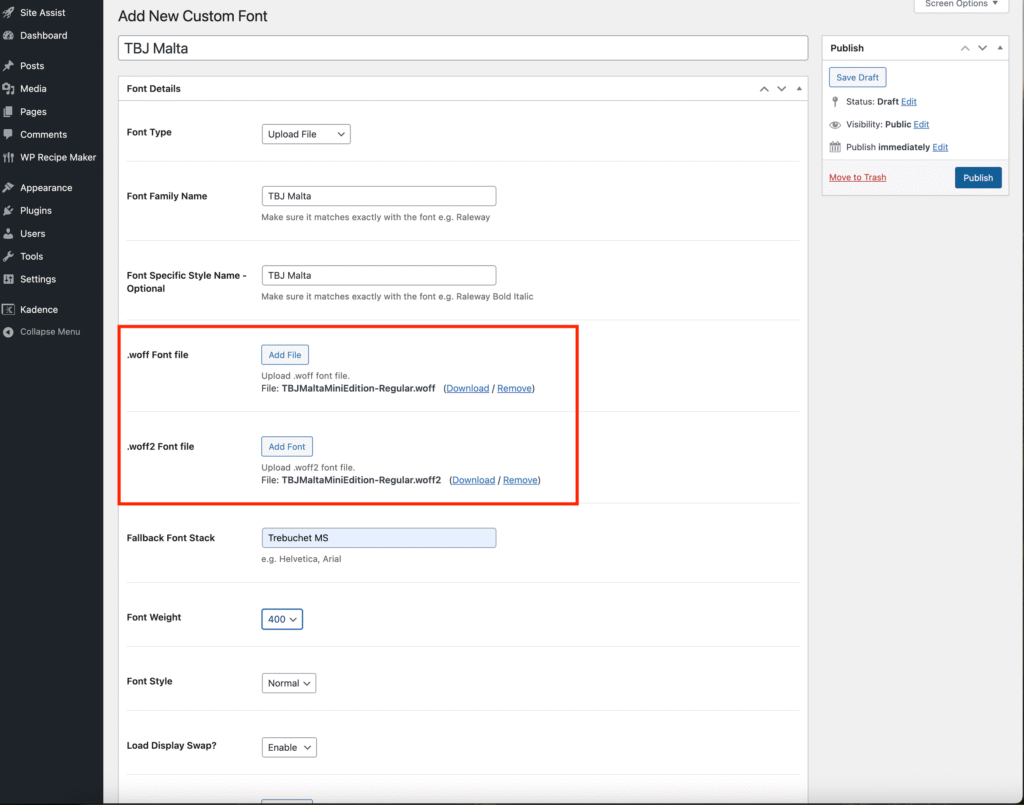Open the Font Type dropdown
This screenshot has height=805, width=1024.
(305, 134)
